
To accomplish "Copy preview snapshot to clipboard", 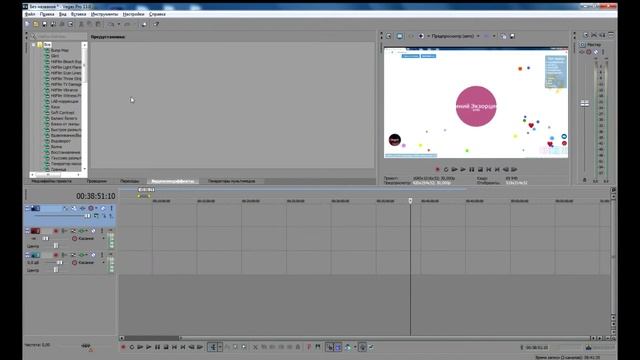I will coord(503,36).
